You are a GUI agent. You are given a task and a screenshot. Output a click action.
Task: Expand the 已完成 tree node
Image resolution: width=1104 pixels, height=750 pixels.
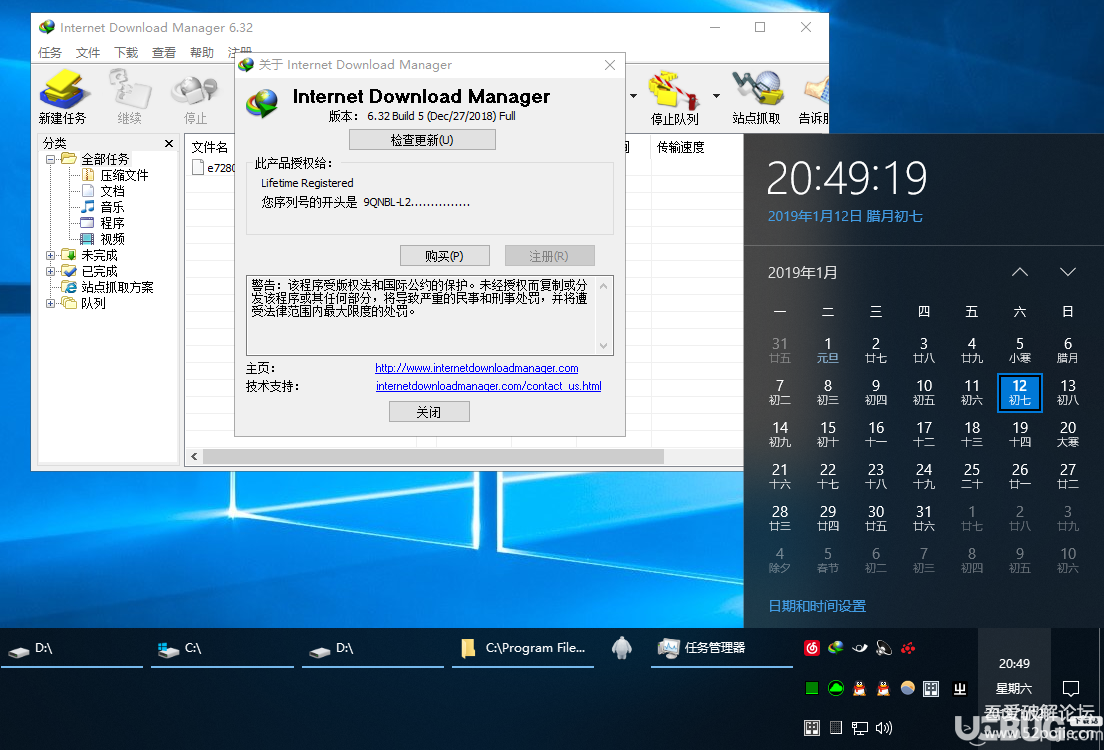click(x=51, y=271)
